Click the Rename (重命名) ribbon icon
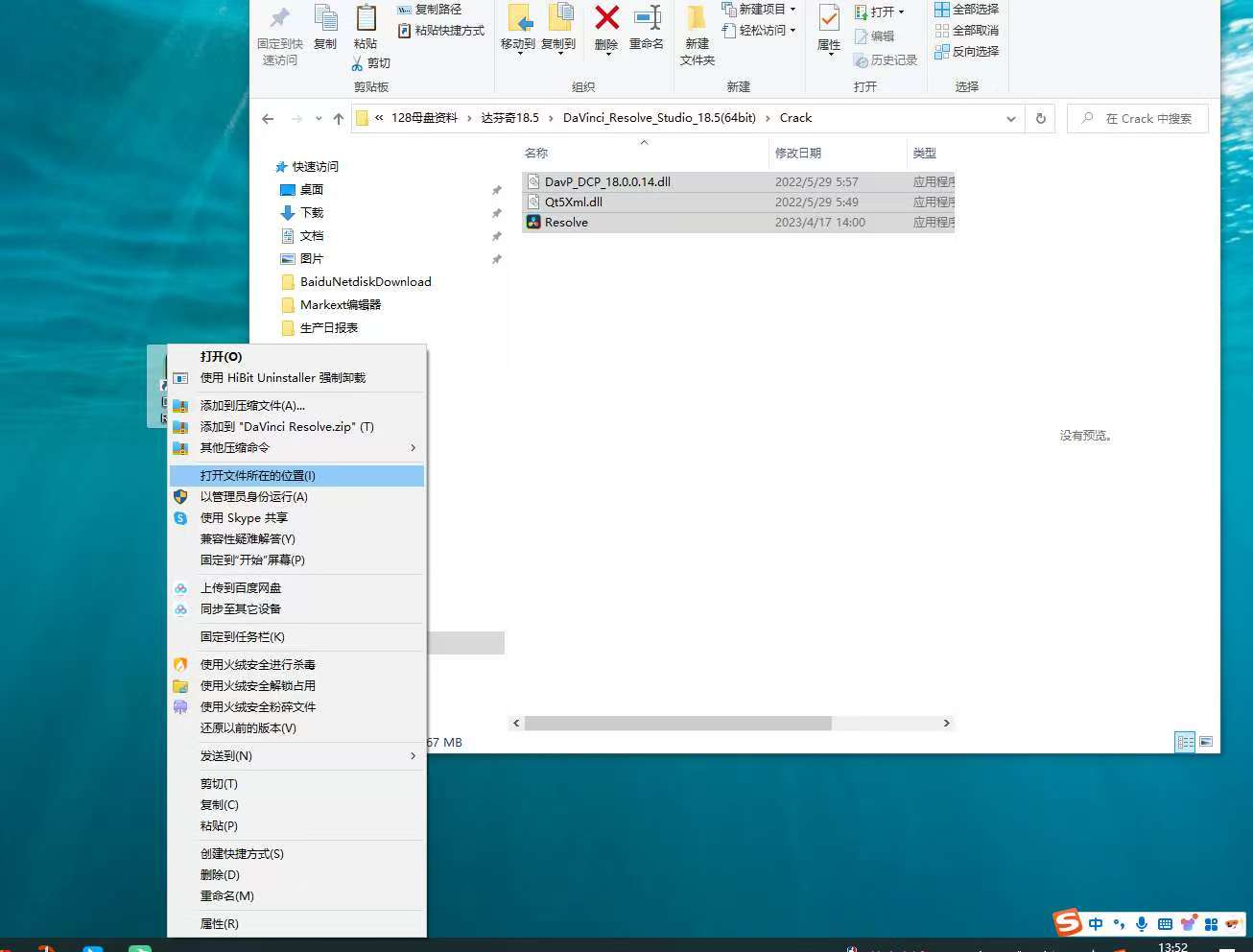The image size is (1253, 952). click(648, 18)
